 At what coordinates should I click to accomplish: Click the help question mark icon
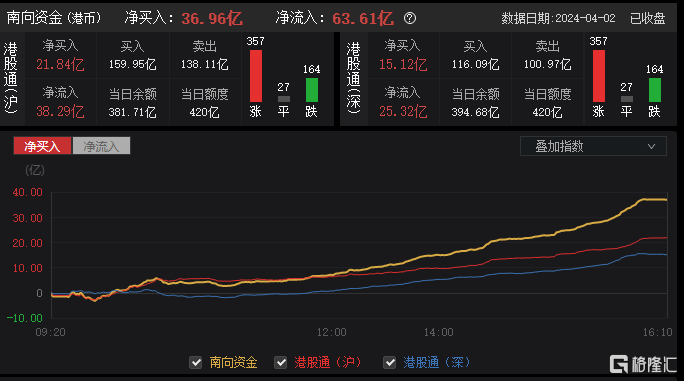click(410, 18)
